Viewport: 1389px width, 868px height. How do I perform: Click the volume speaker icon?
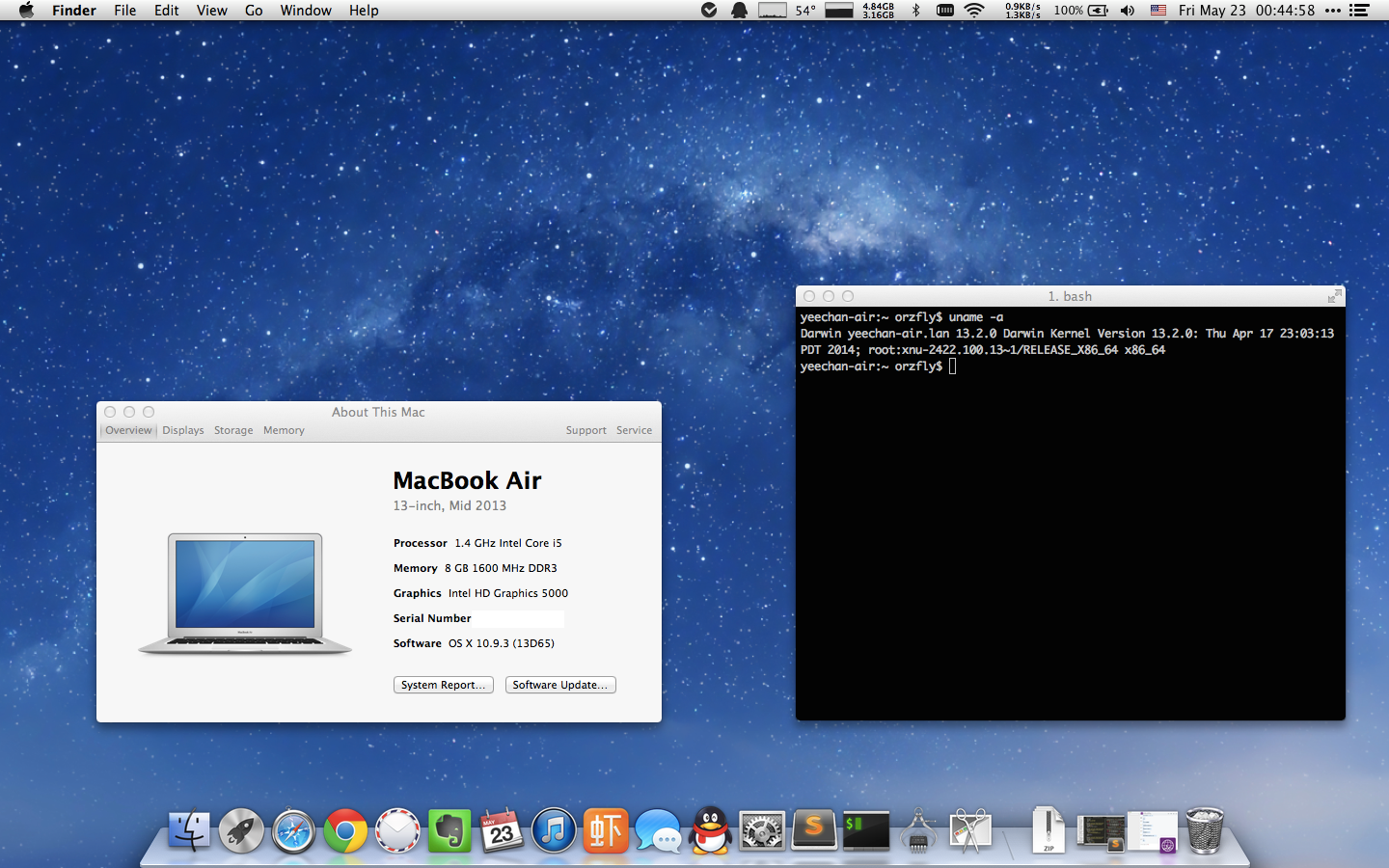pos(1127,11)
